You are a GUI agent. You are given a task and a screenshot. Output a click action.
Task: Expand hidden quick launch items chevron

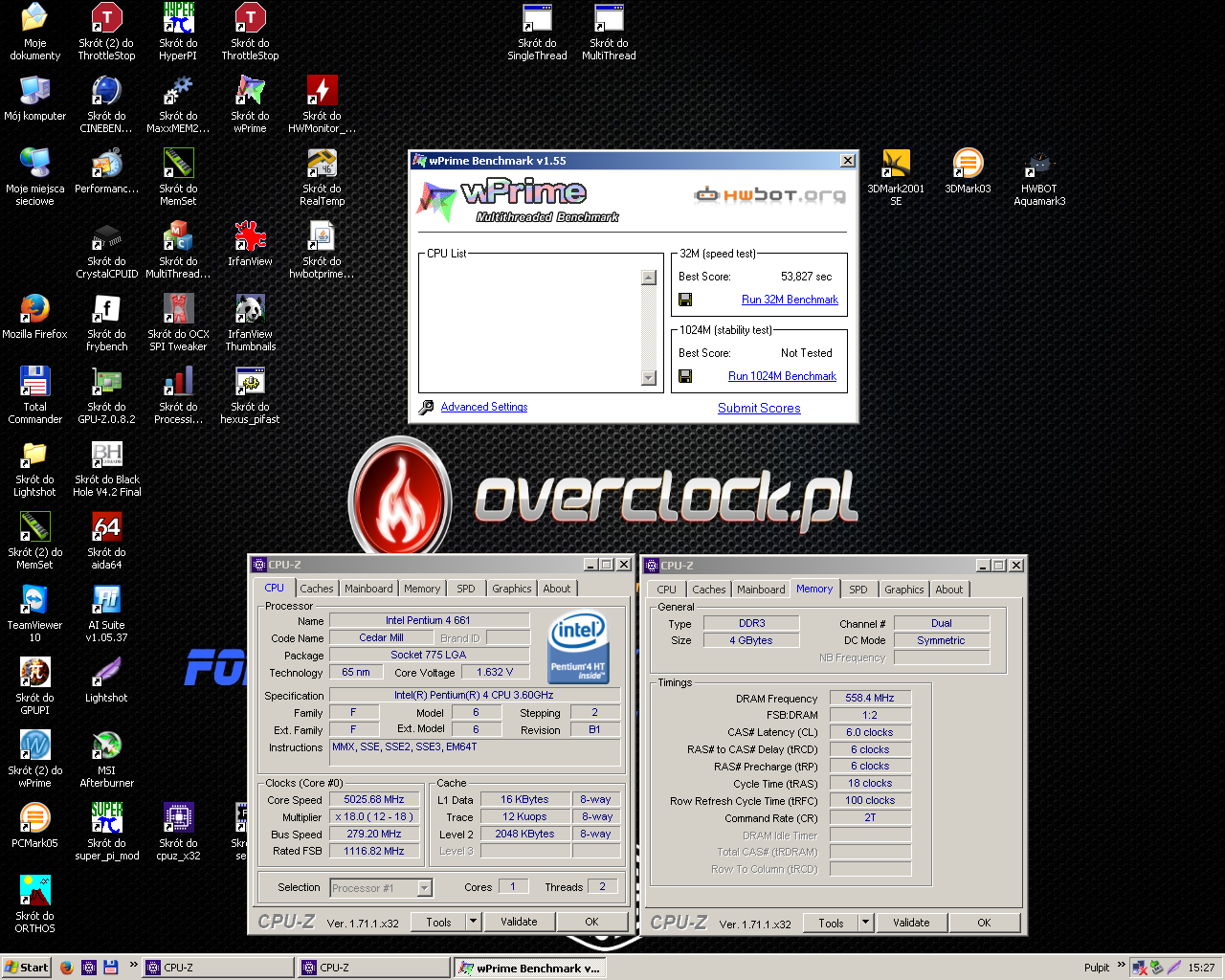133,967
